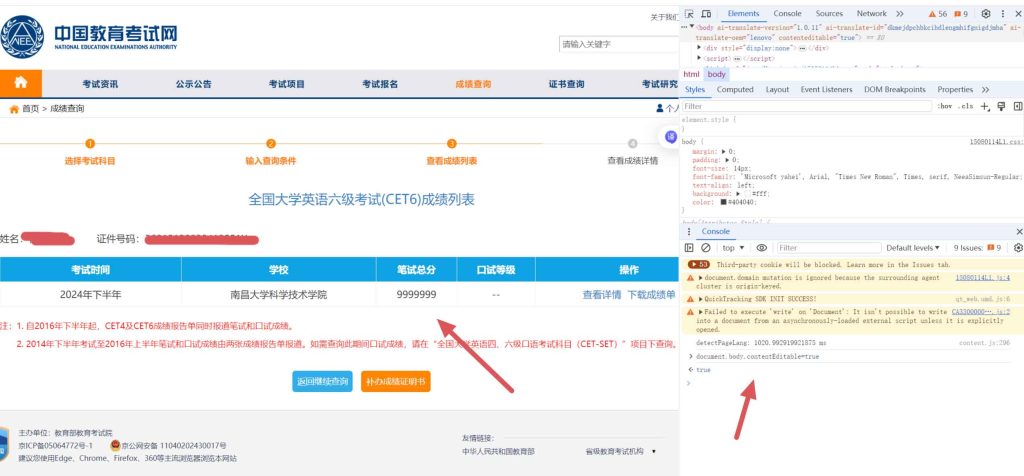Click the orange 补办成绩证明书 button
Screen dimensions: 1024x476
click(395, 381)
